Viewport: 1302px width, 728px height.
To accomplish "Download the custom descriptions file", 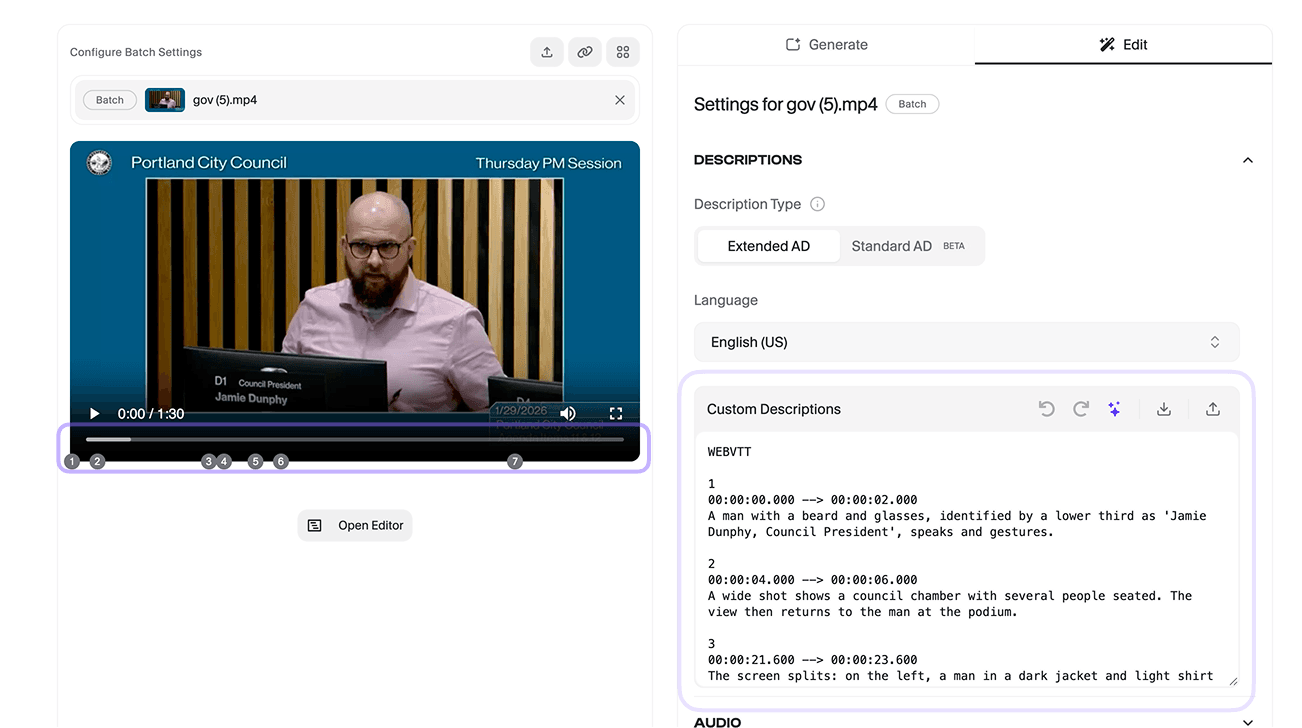I will point(1164,409).
